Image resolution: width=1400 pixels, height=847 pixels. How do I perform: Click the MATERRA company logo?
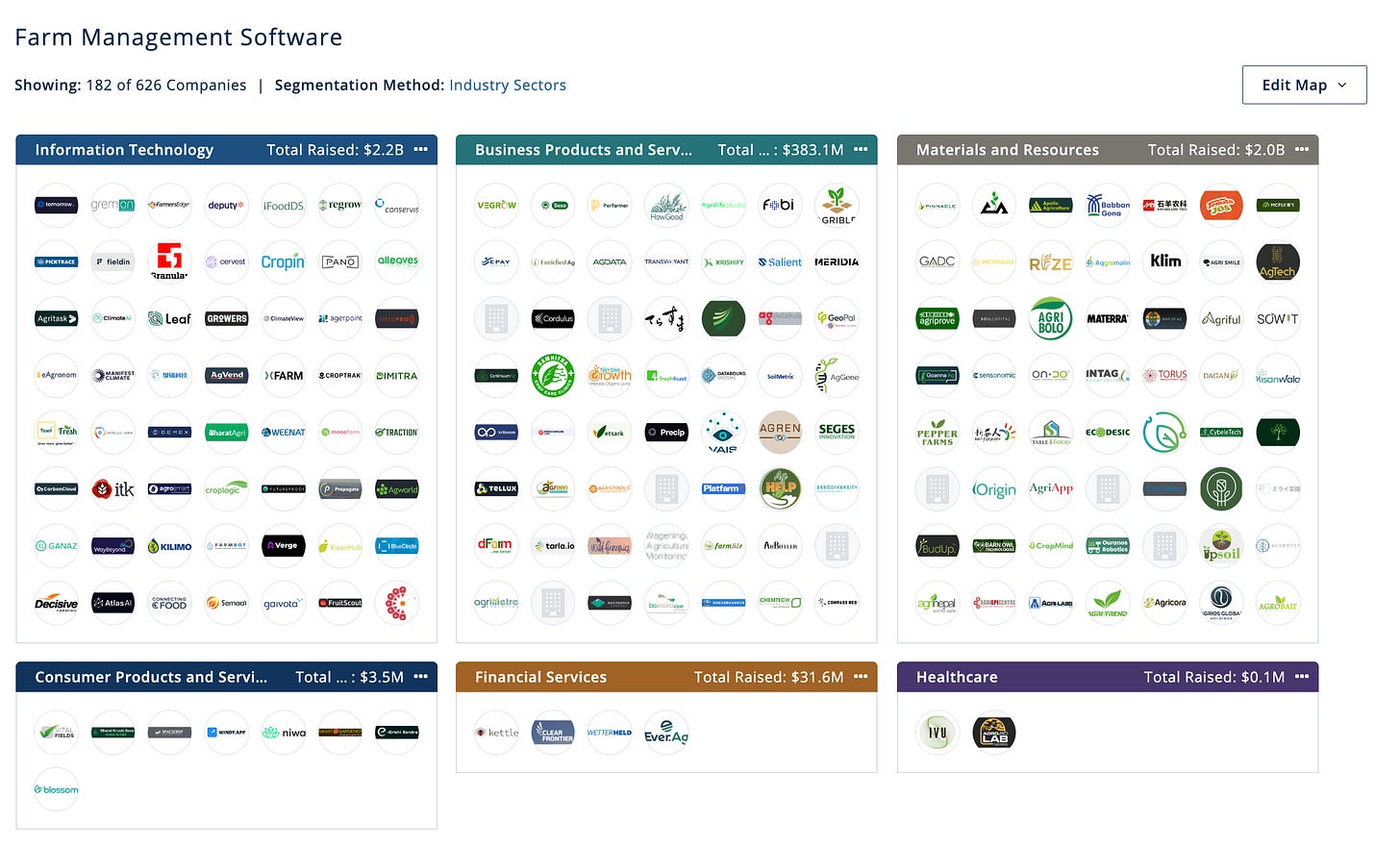(x=1108, y=318)
